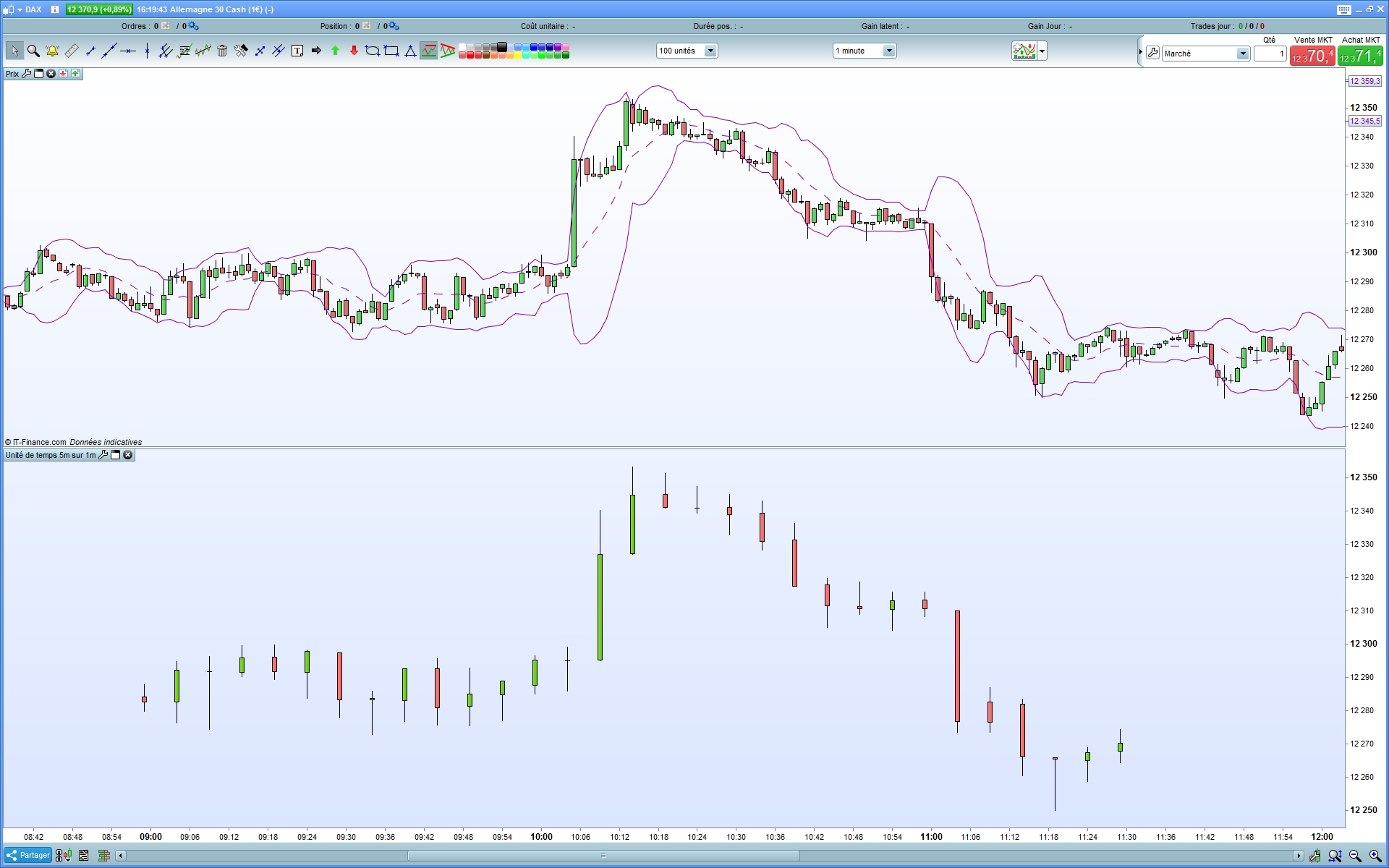Select the triangle drawing tool
Screen dimensions: 1389x868
click(410, 51)
